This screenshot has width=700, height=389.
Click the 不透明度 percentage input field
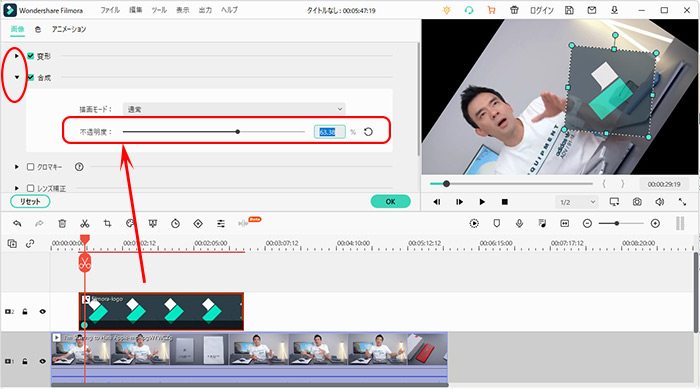point(329,132)
